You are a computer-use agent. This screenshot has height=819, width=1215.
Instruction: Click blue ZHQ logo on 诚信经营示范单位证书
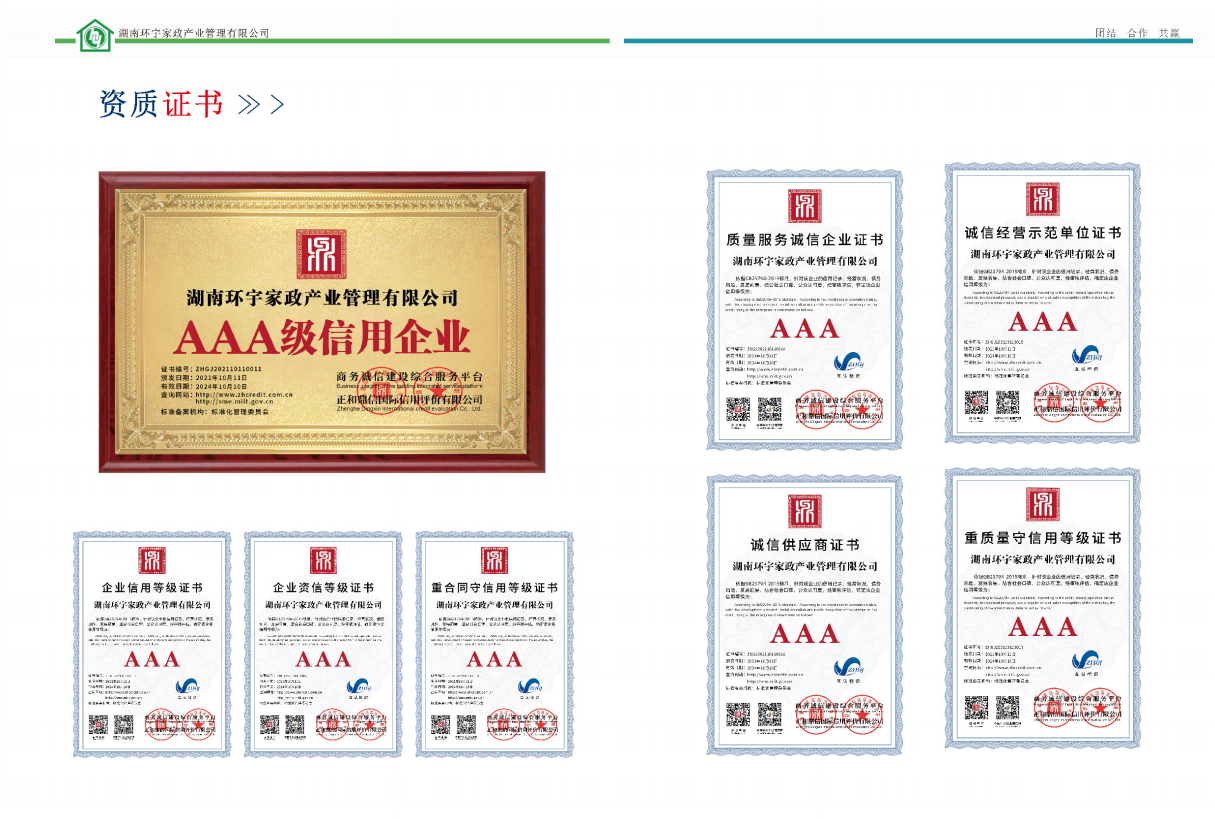[x=1087, y=354]
